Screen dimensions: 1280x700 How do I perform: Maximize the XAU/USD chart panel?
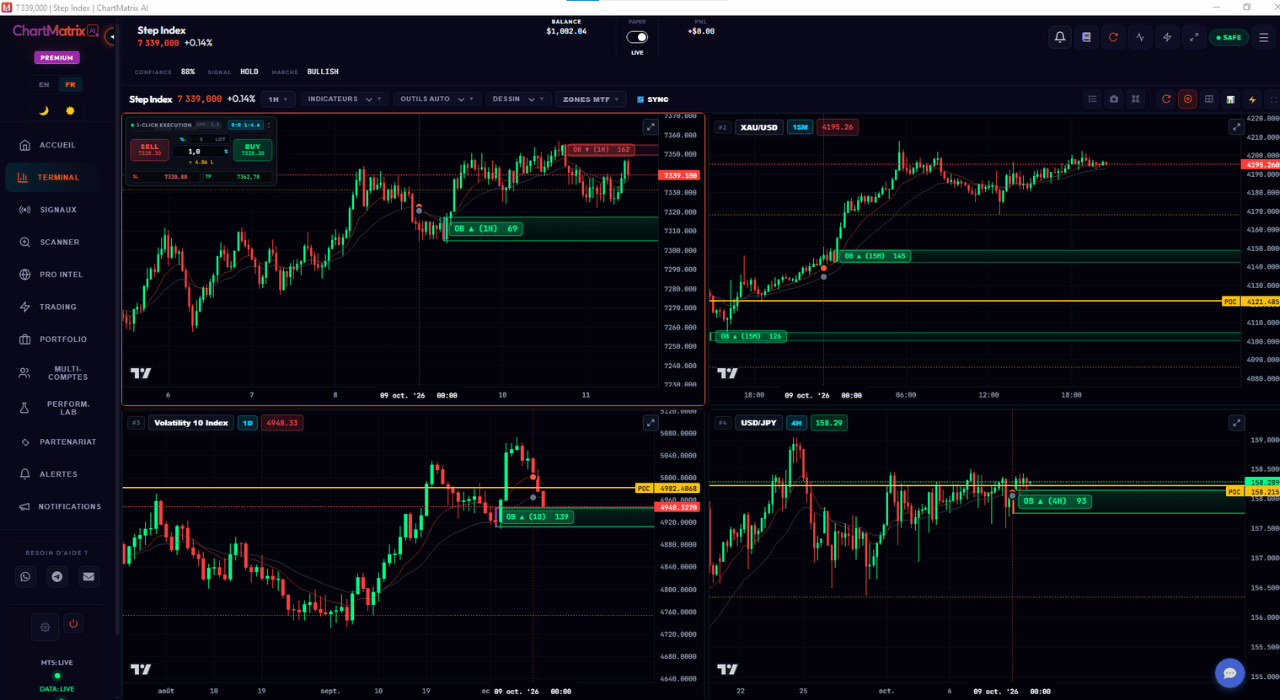(1237, 127)
